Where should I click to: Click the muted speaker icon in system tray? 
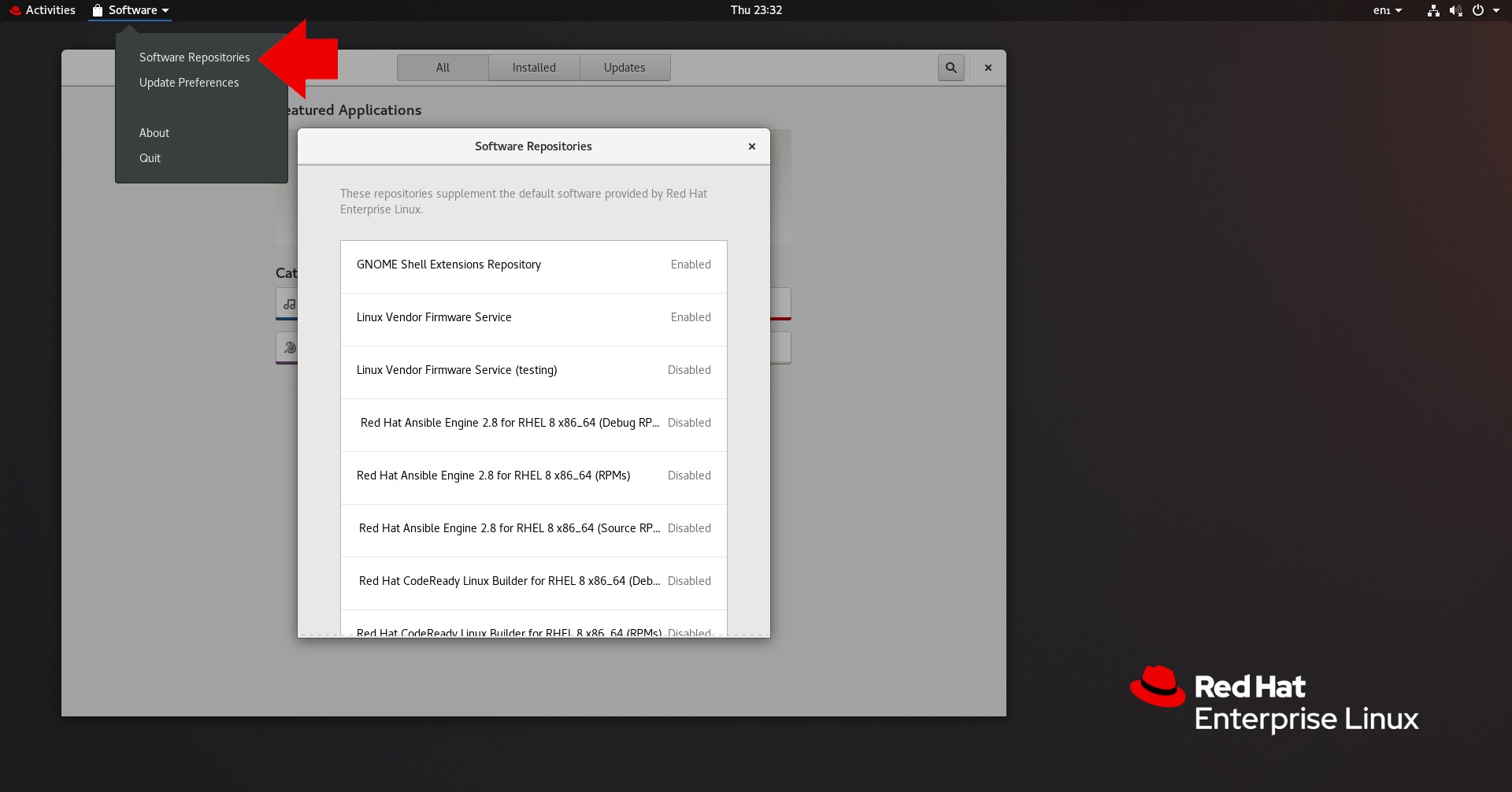(1456, 10)
